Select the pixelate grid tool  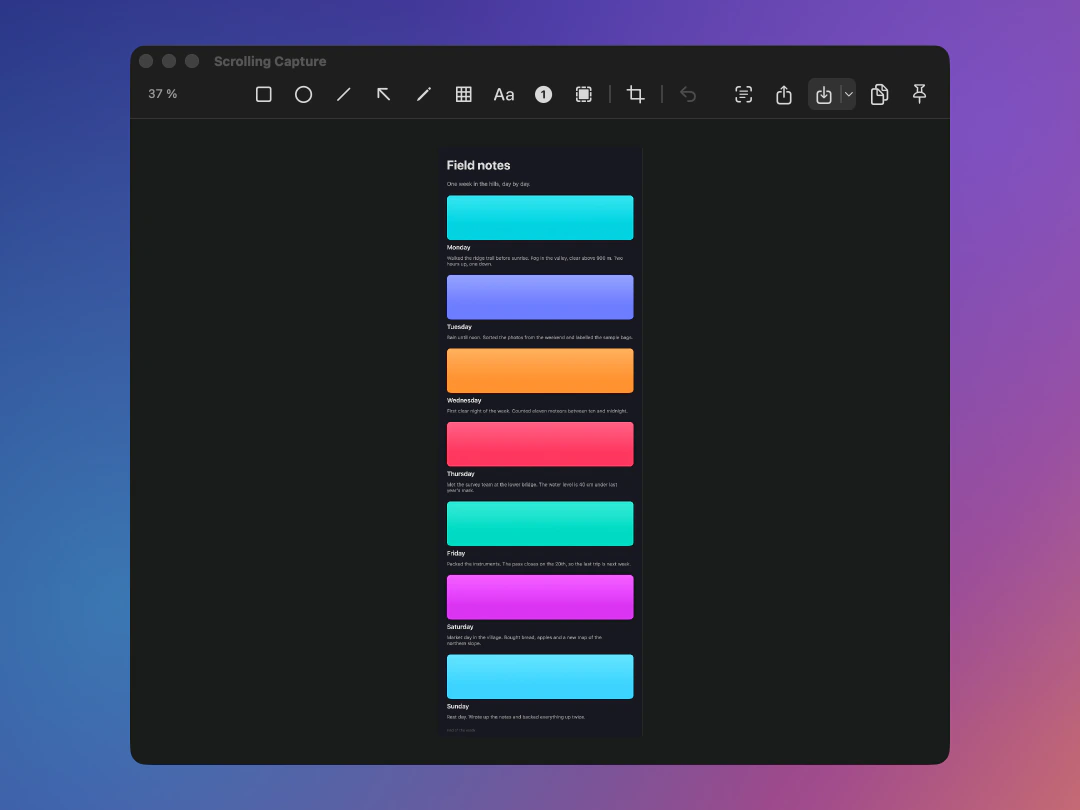[464, 94]
